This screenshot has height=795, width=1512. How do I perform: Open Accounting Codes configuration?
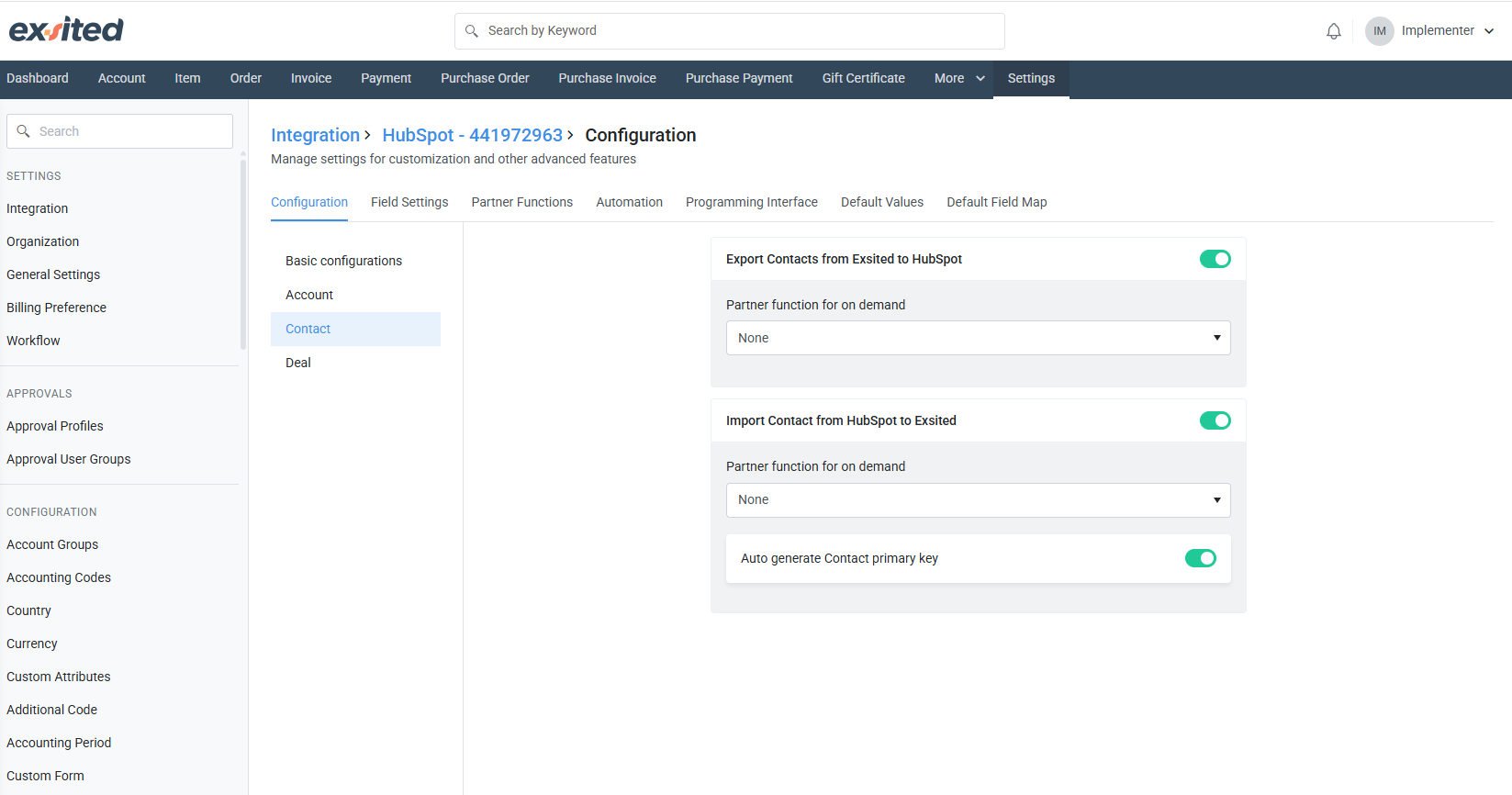point(59,577)
